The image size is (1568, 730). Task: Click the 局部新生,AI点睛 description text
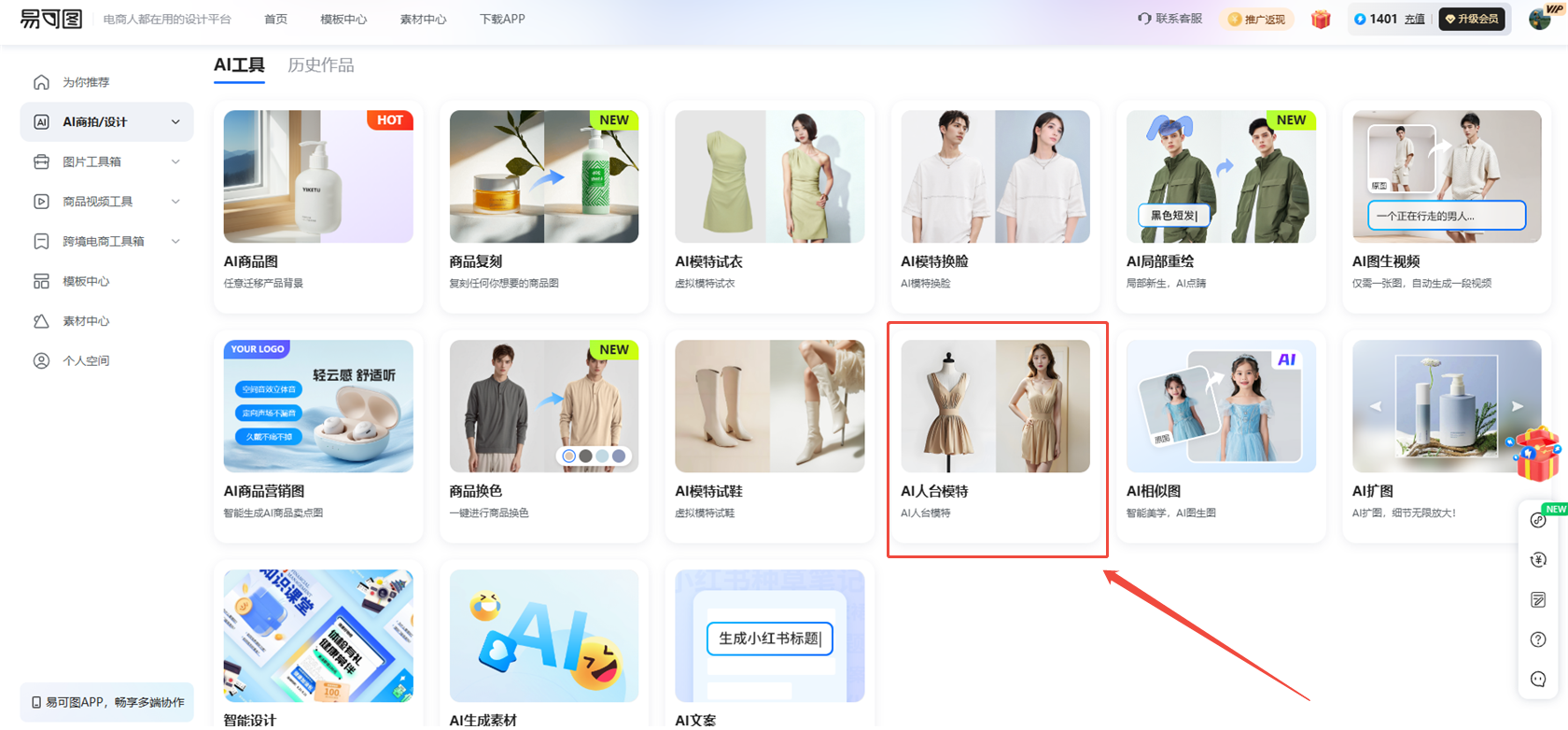click(1166, 283)
